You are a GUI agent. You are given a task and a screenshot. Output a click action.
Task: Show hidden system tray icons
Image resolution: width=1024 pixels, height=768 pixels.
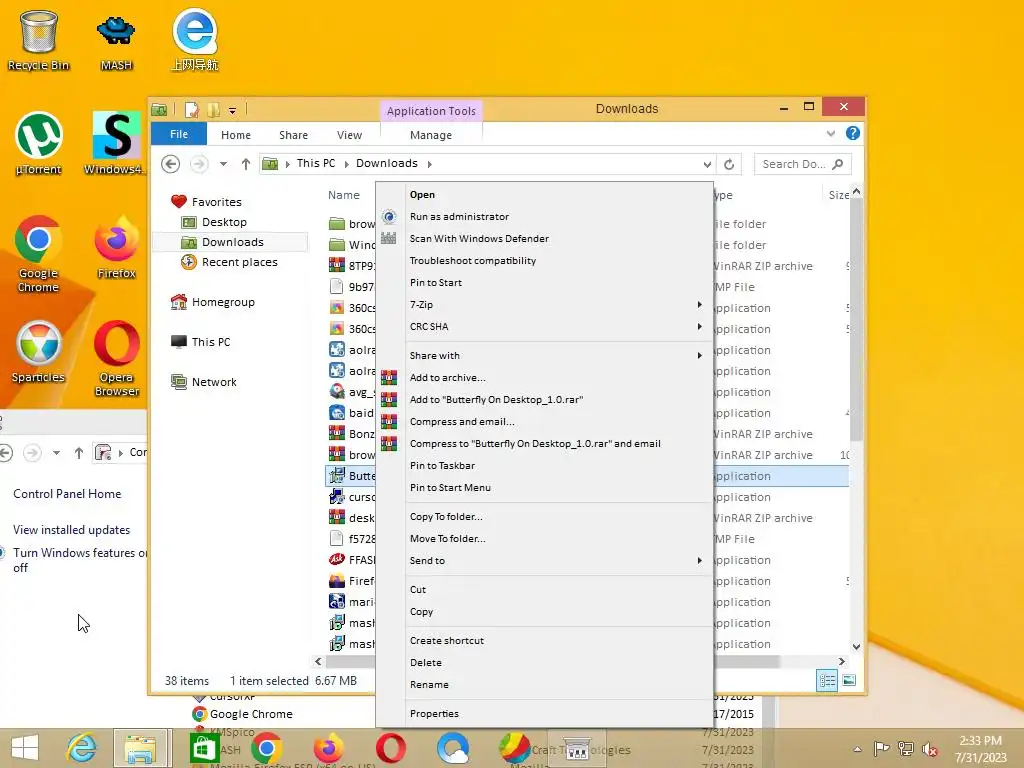(857, 749)
